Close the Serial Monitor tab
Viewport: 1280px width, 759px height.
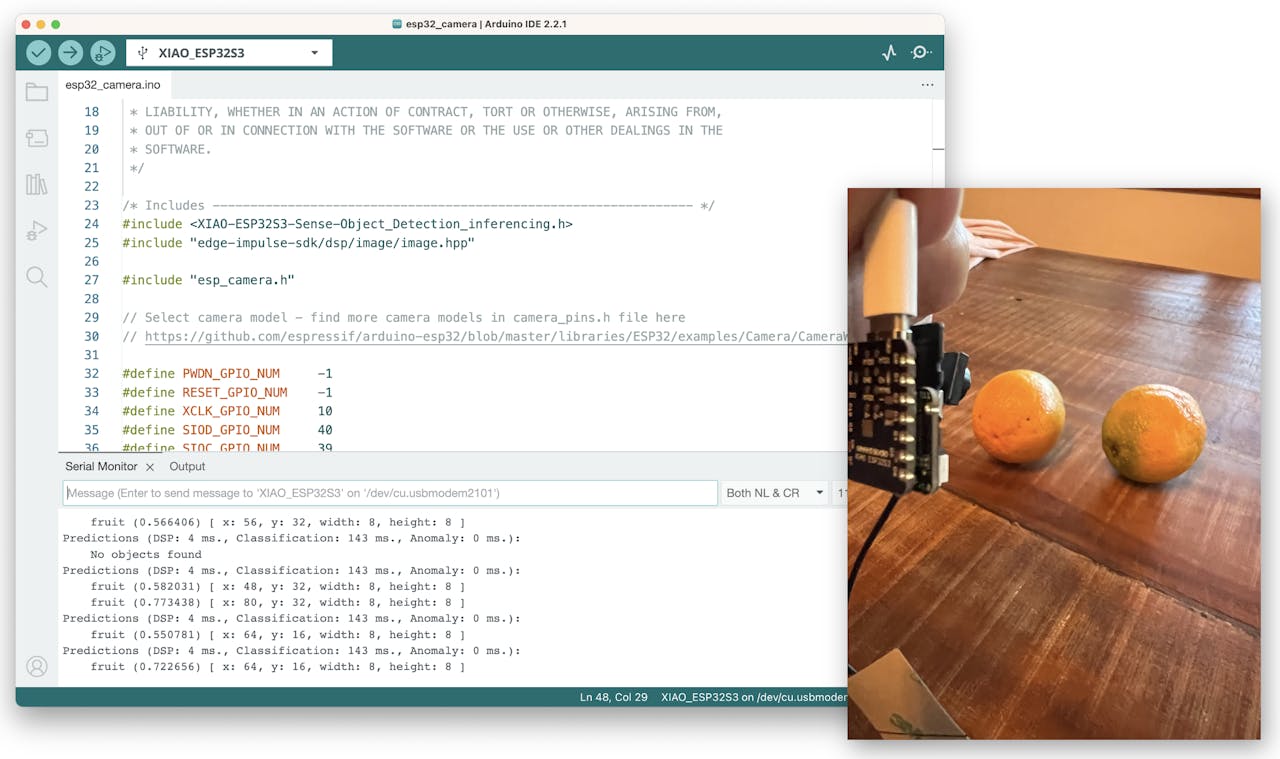pos(150,467)
